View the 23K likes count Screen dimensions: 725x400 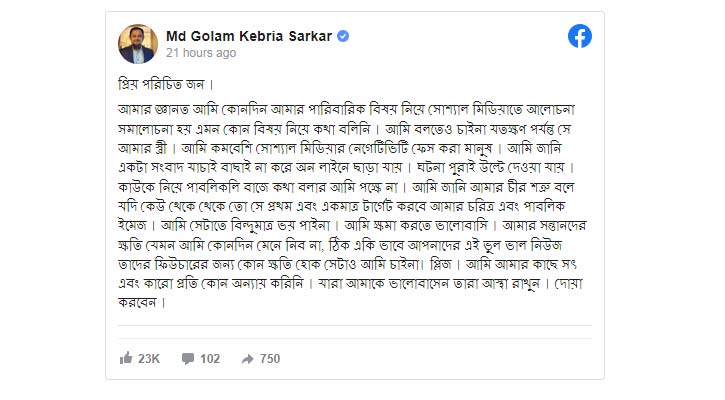click(149, 358)
